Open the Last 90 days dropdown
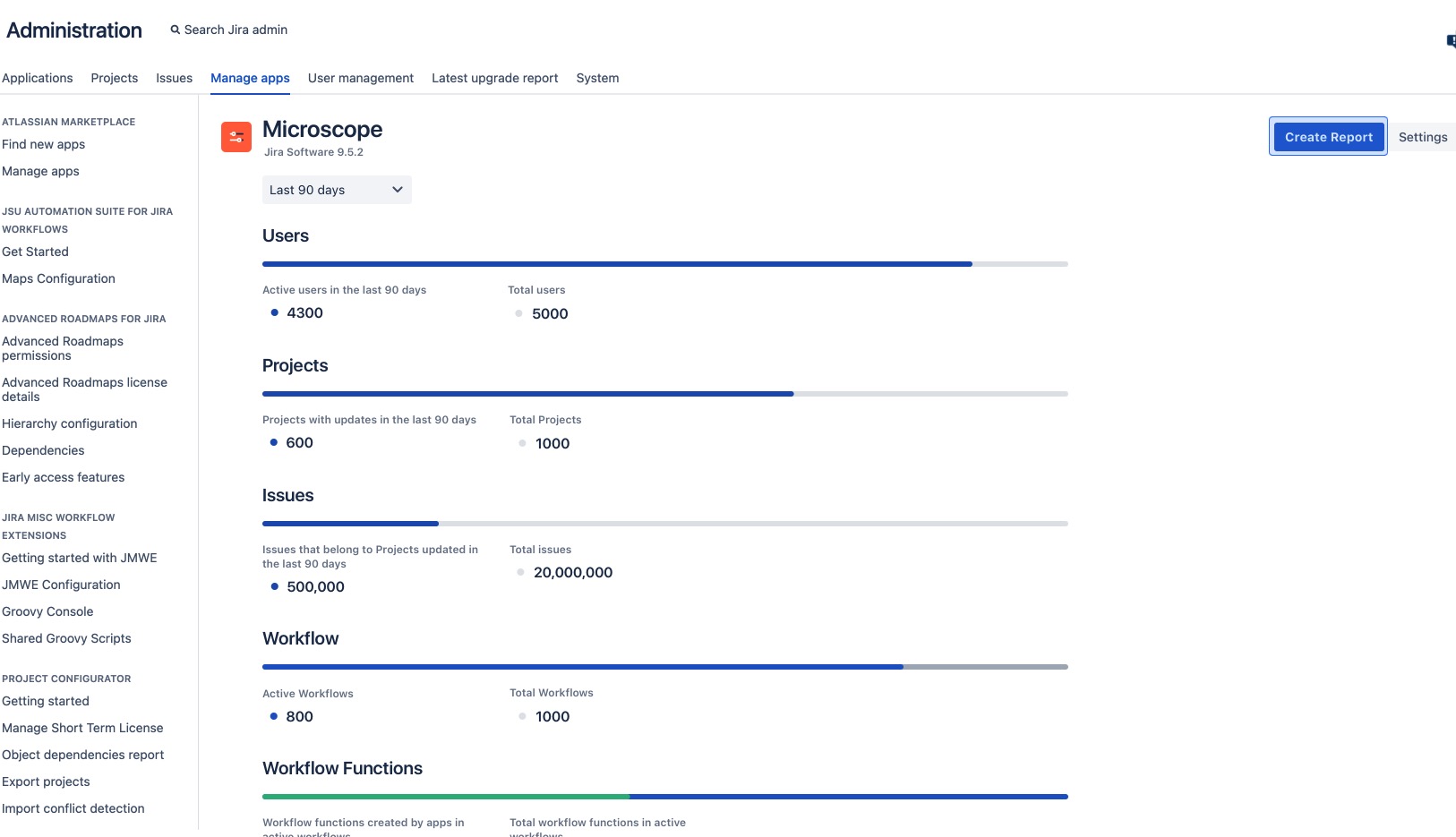The image size is (1456, 837). pyautogui.click(x=337, y=190)
